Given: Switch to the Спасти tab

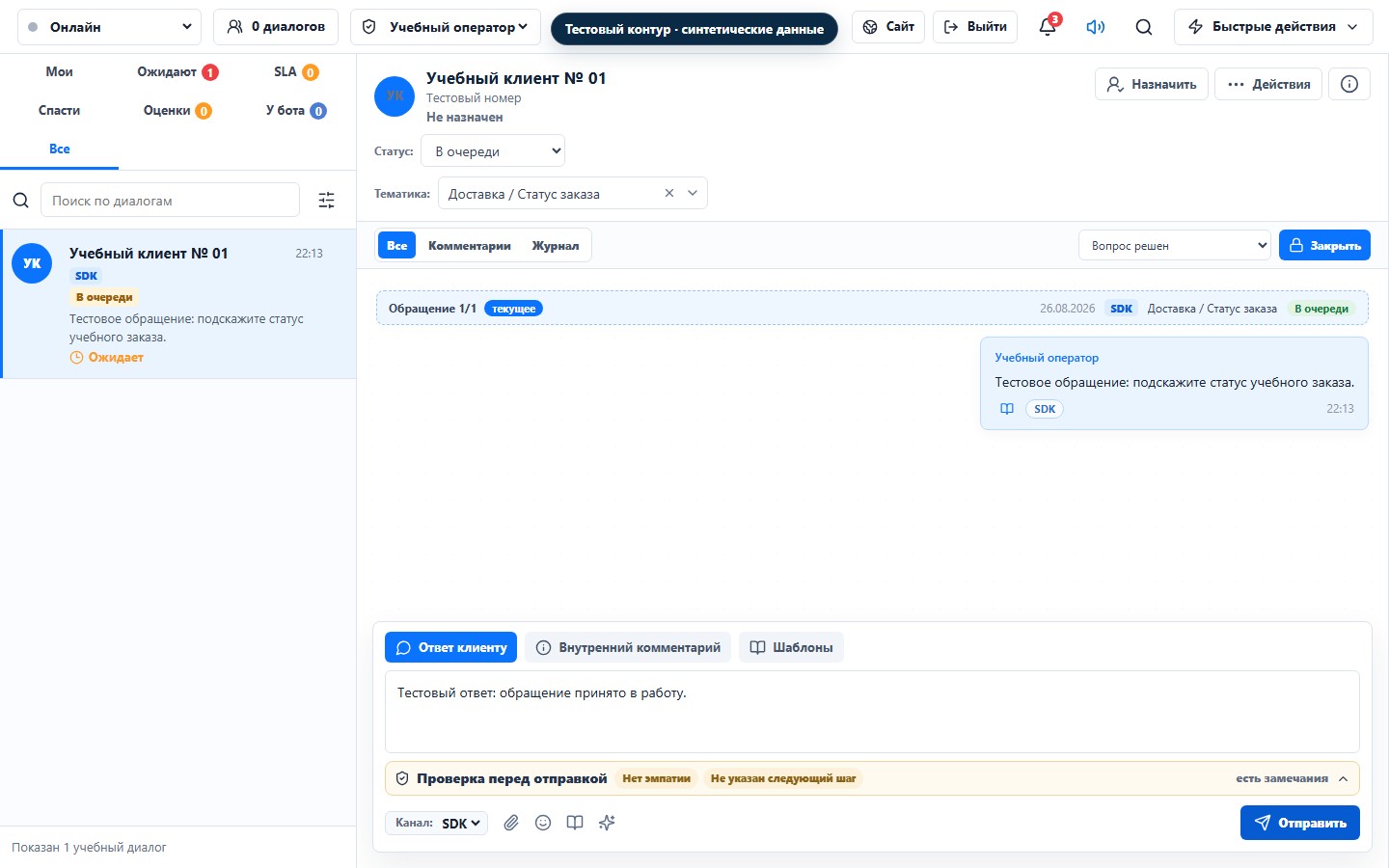Looking at the screenshot, I should [x=59, y=110].
